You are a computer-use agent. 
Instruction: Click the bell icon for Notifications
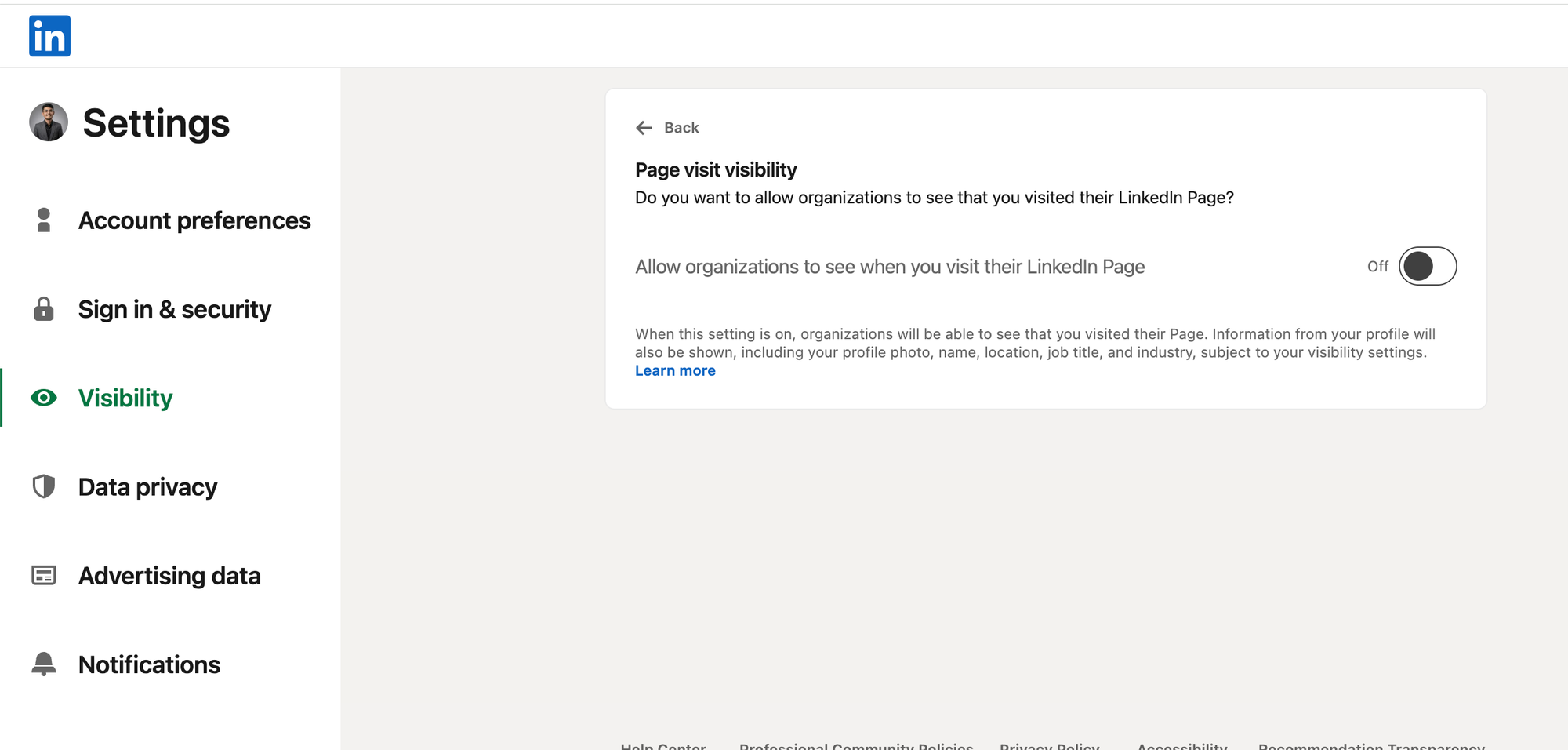(44, 664)
